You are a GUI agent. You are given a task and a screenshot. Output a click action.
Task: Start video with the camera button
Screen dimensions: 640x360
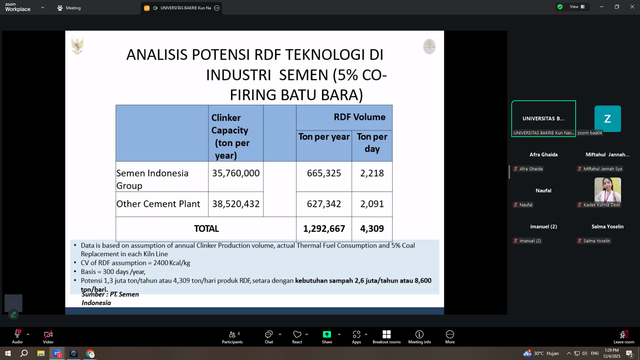click(48, 336)
